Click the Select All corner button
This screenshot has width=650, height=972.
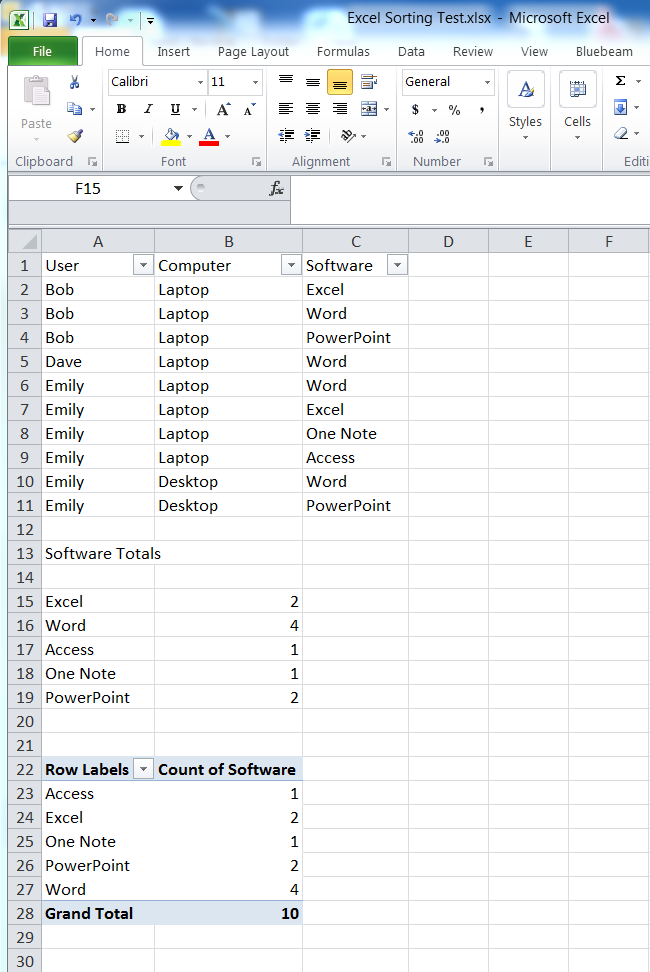[25, 241]
